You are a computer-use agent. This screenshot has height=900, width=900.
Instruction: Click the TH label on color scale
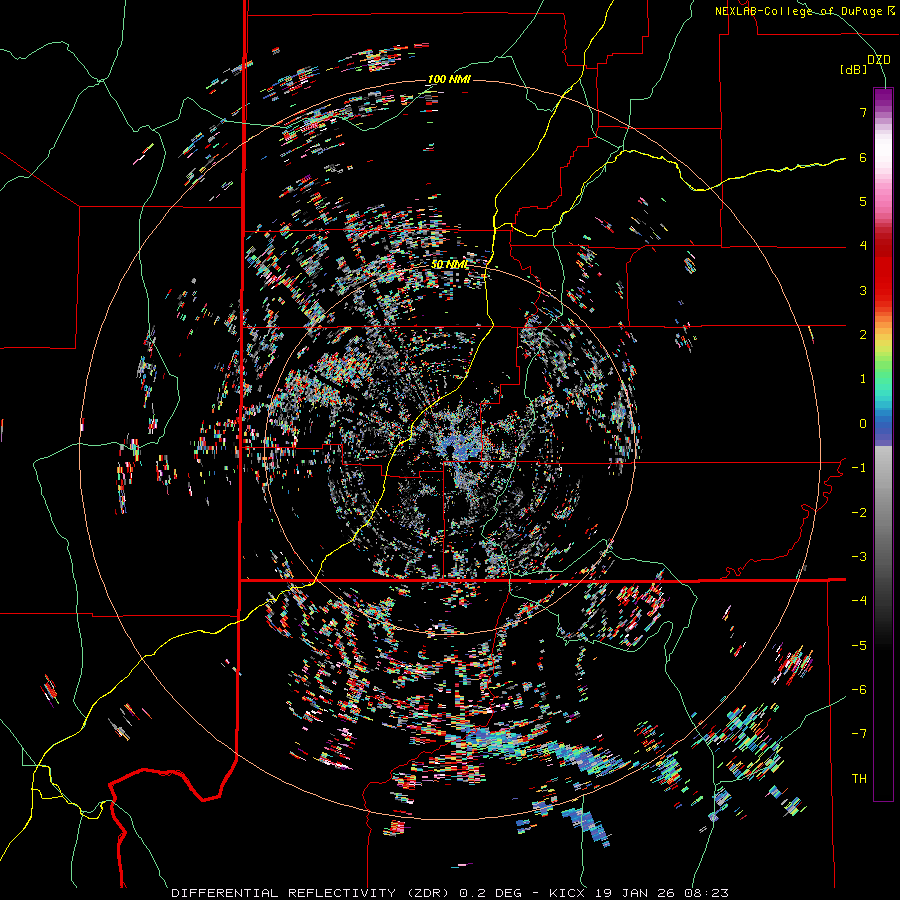859,779
